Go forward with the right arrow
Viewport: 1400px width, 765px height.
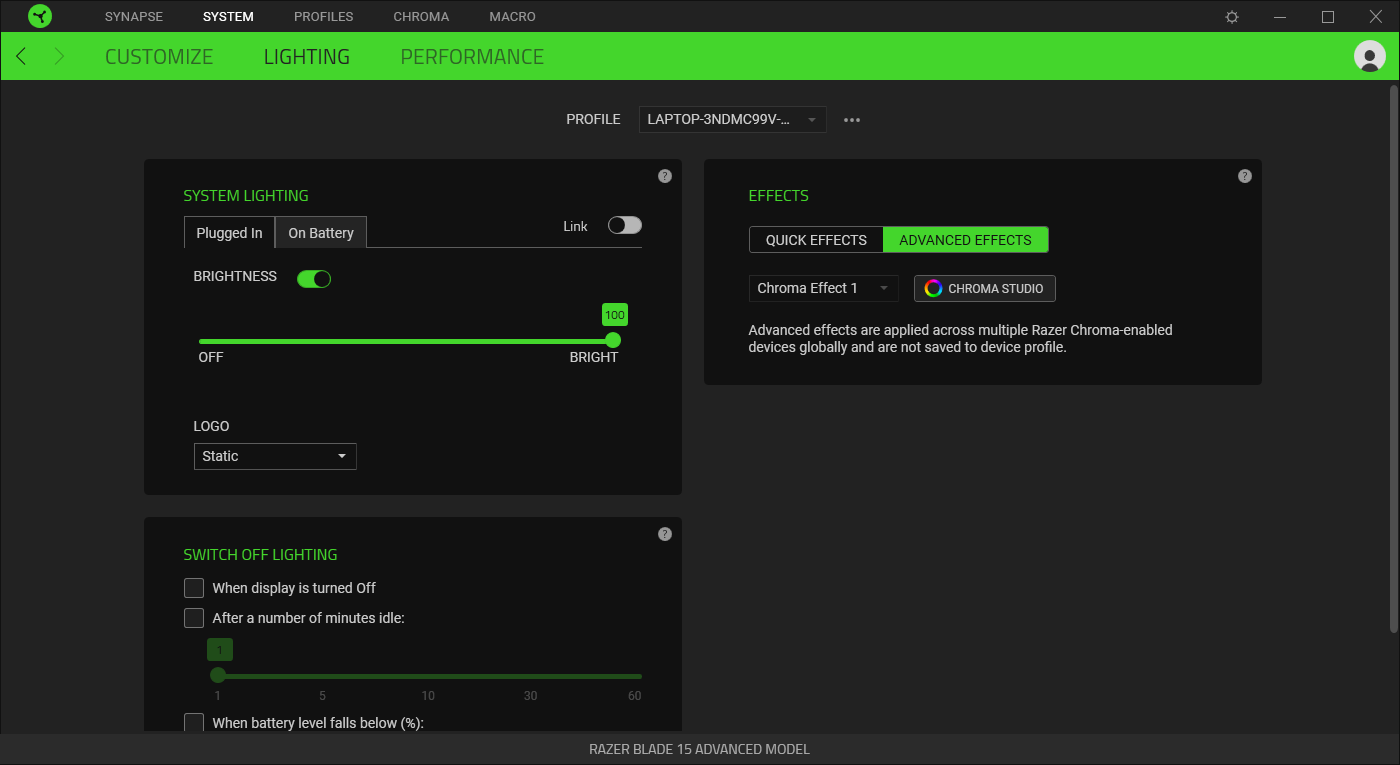[59, 56]
